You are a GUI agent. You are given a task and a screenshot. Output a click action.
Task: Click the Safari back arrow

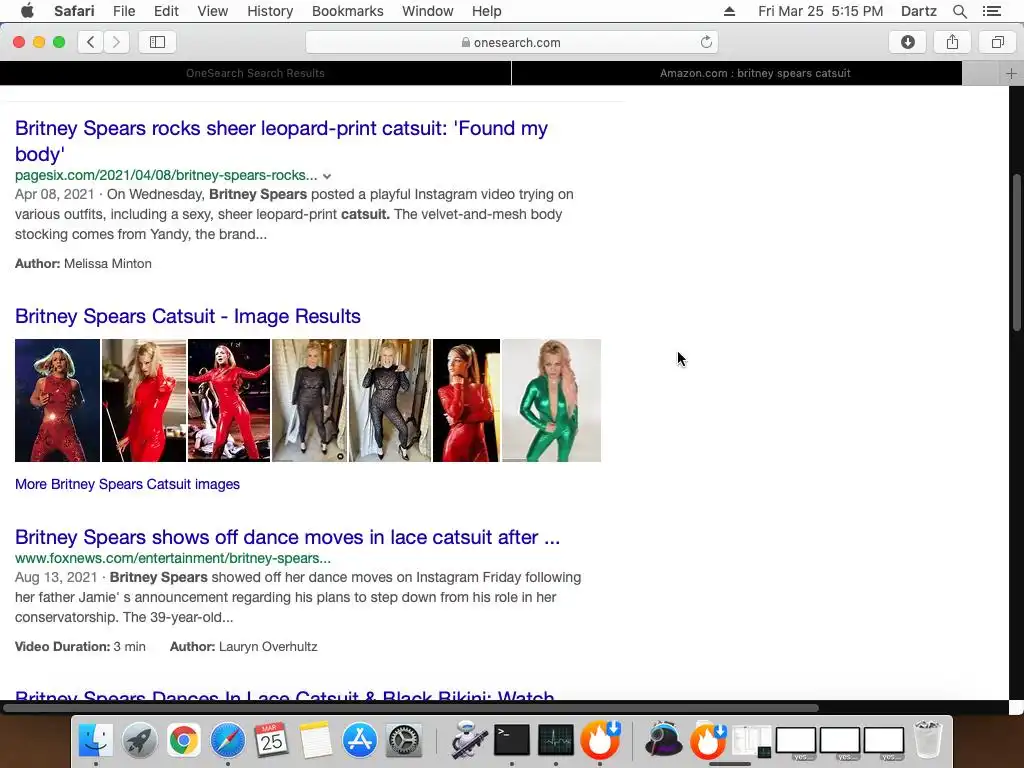91,42
